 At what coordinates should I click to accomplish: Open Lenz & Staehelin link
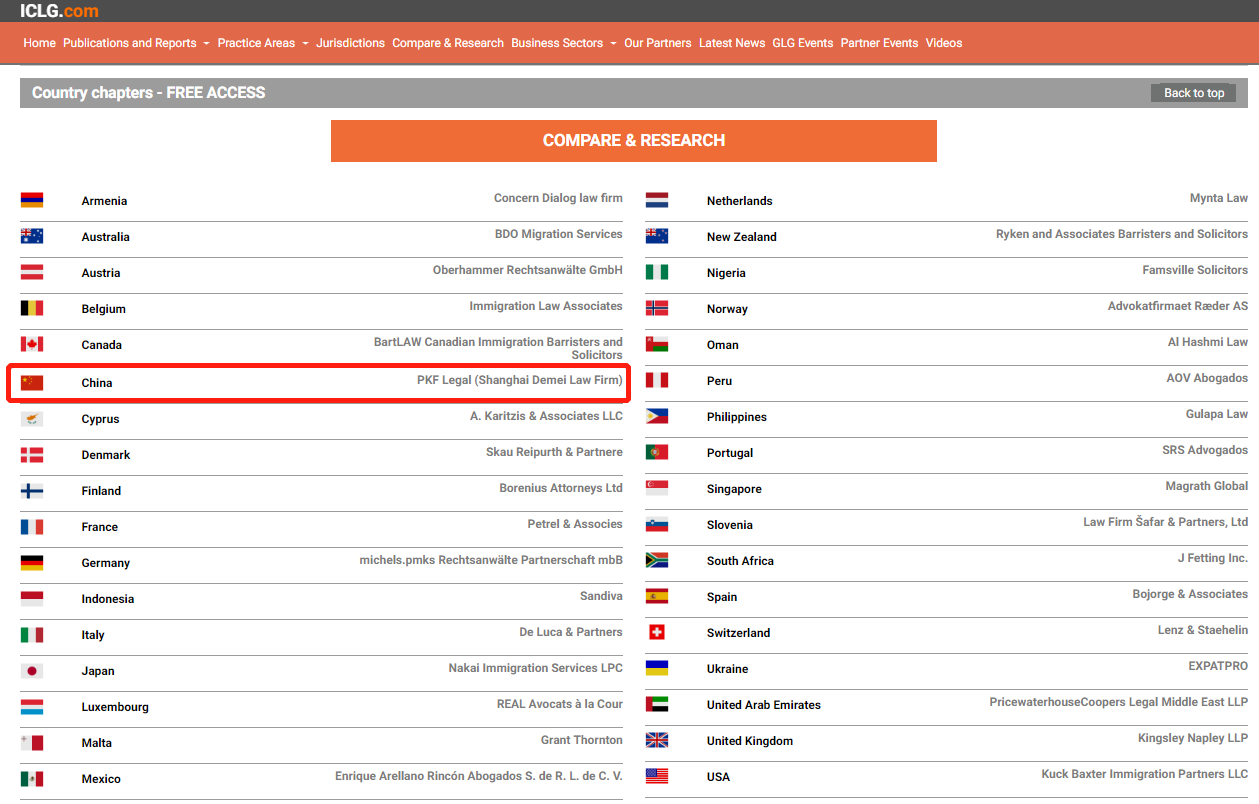click(x=1203, y=630)
